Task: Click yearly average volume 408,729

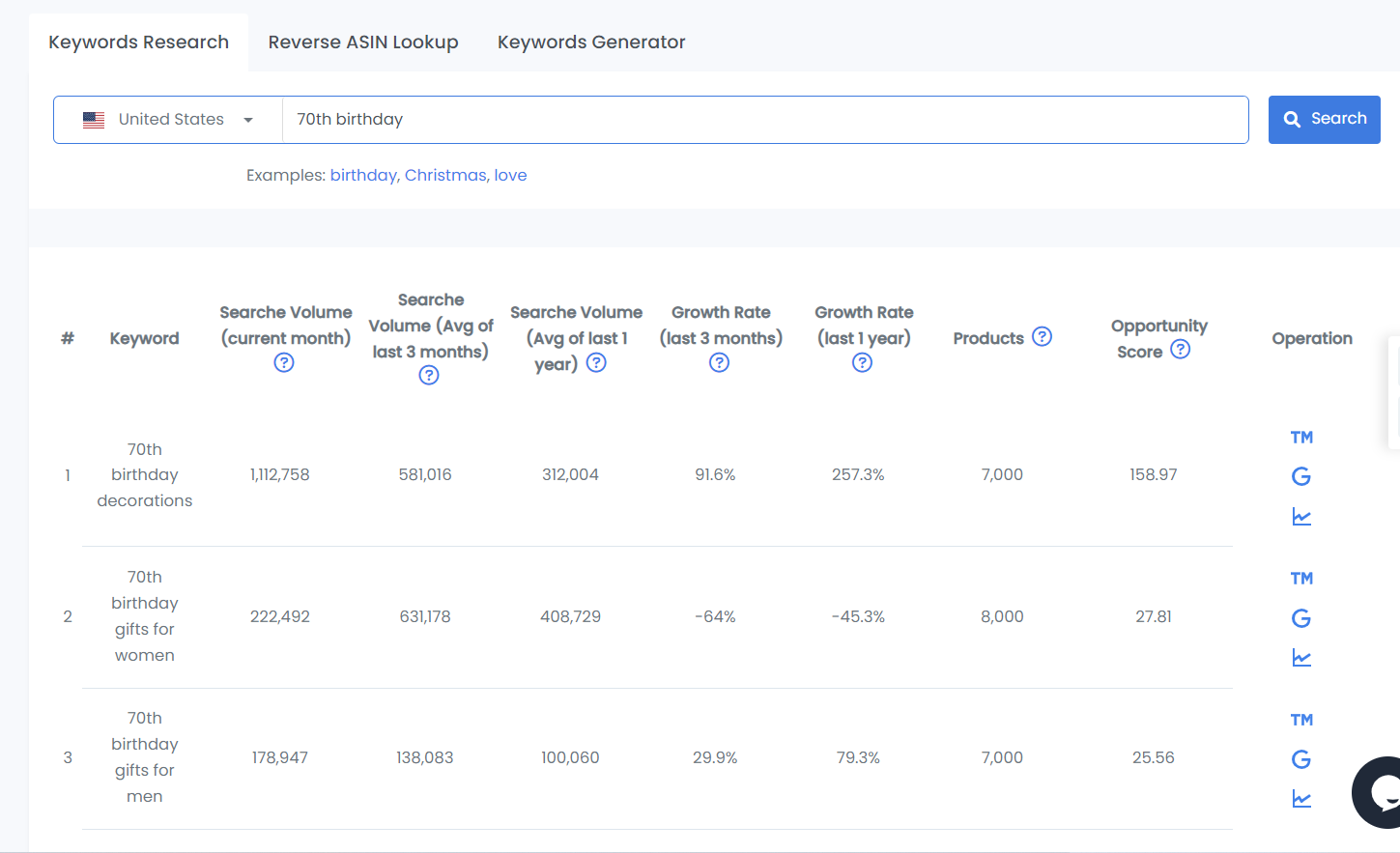Action: coord(570,616)
